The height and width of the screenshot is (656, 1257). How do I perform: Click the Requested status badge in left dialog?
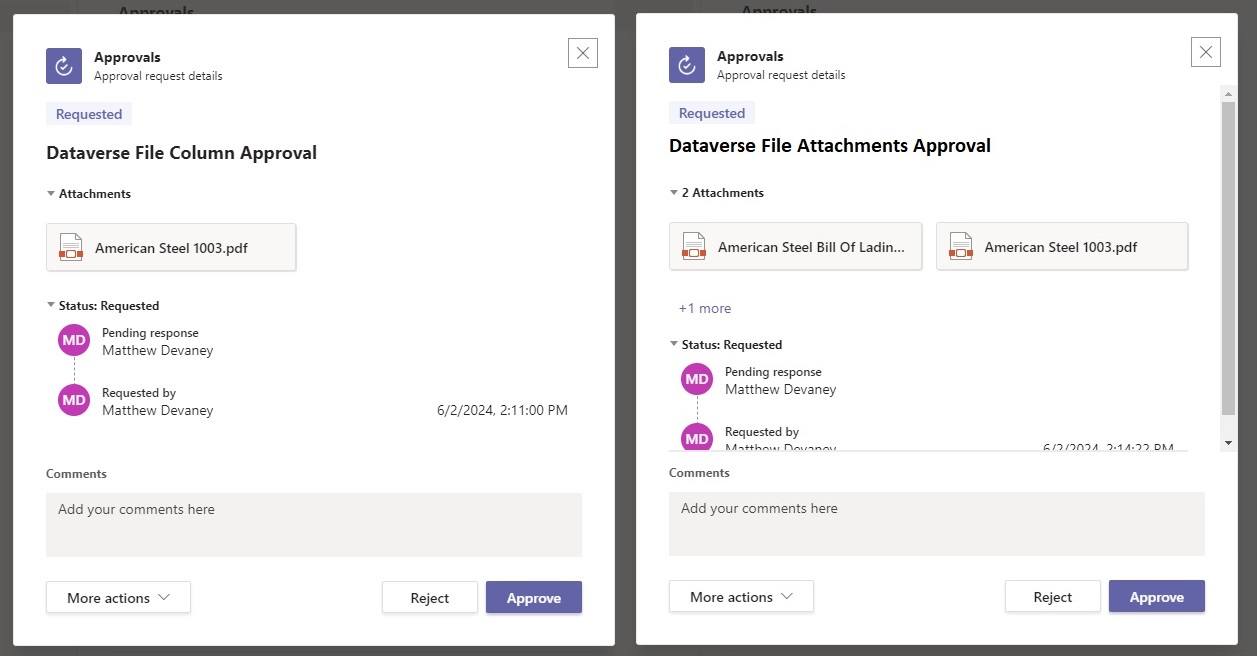pos(88,113)
